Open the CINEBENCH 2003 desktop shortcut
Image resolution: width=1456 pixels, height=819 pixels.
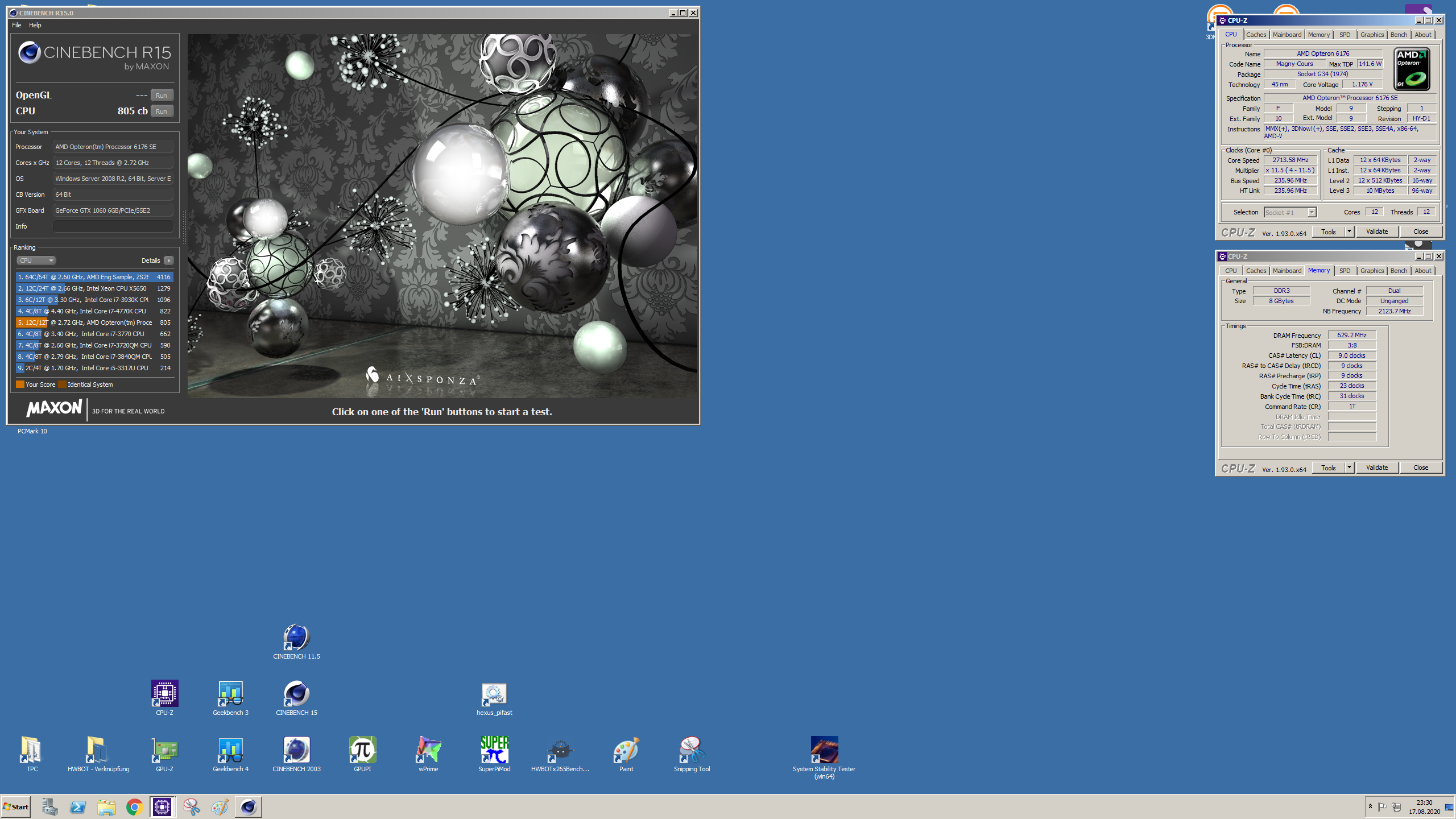coord(296,754)
